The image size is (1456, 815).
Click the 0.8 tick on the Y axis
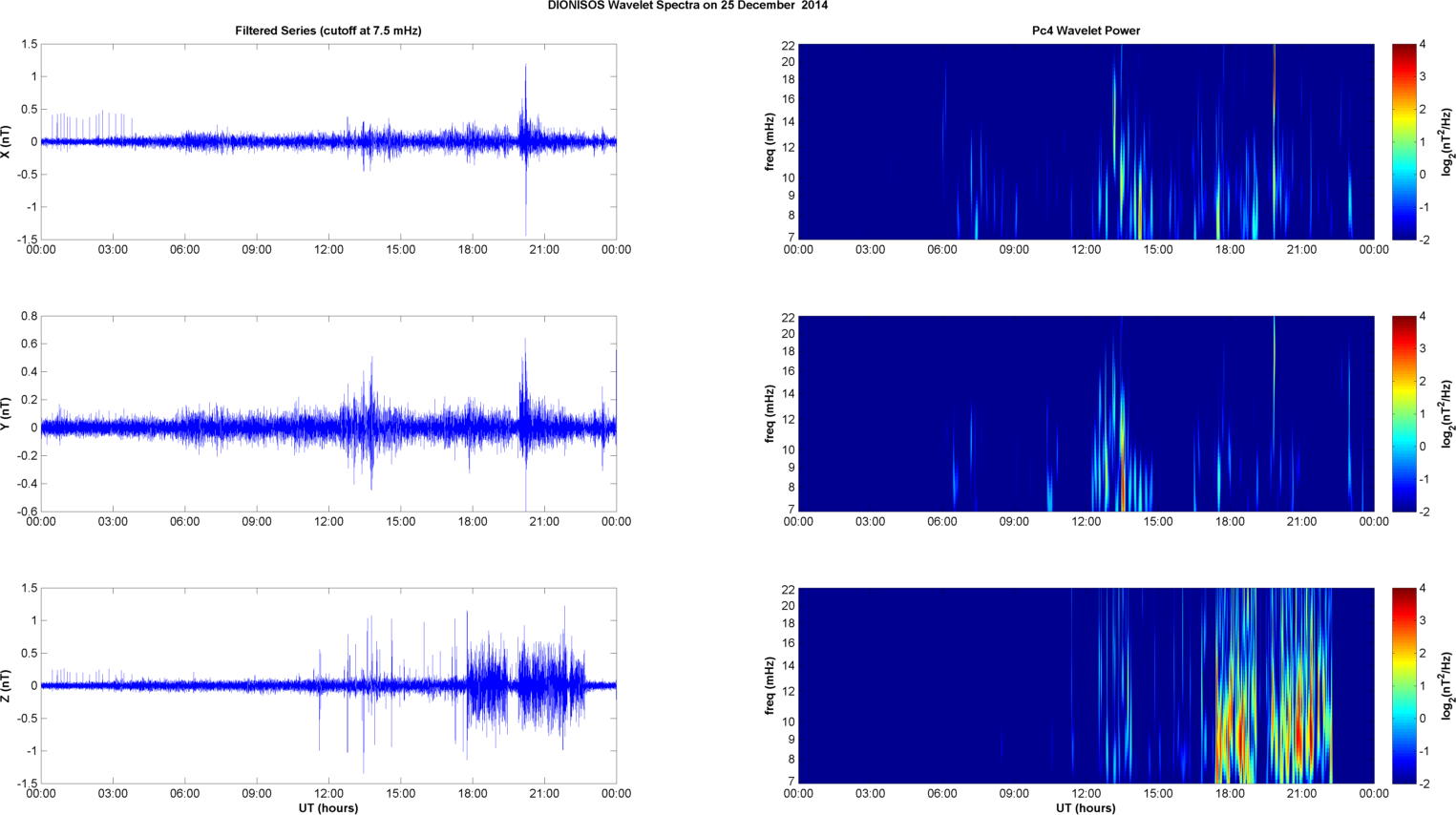pos(29,316)
